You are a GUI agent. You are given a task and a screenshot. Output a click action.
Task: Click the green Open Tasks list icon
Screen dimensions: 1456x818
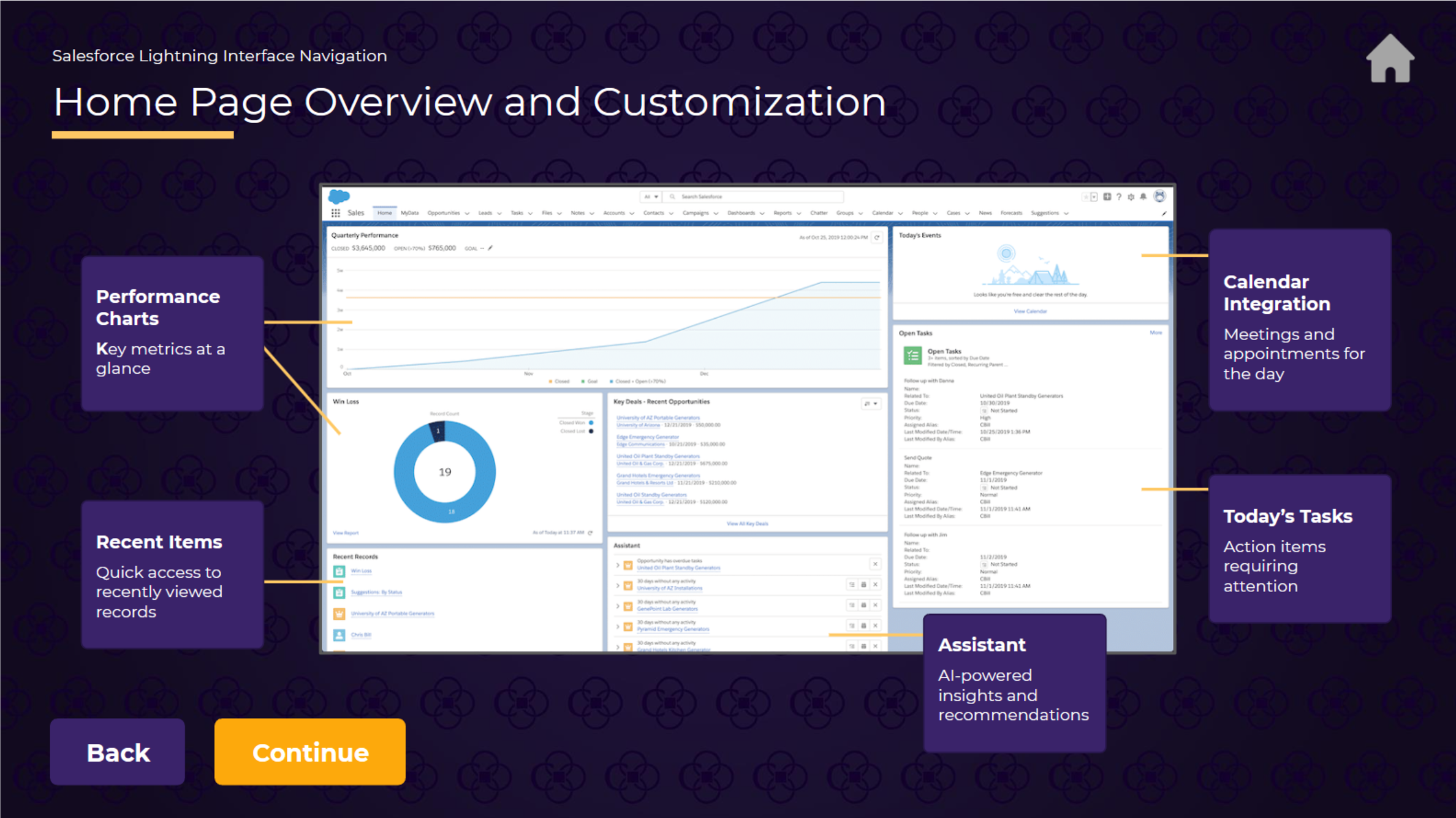(912, 355)
